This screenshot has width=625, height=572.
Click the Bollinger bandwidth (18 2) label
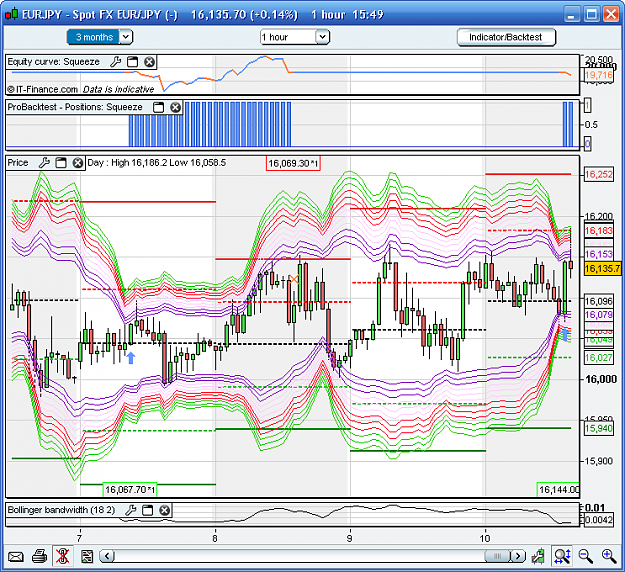point(61,510)
